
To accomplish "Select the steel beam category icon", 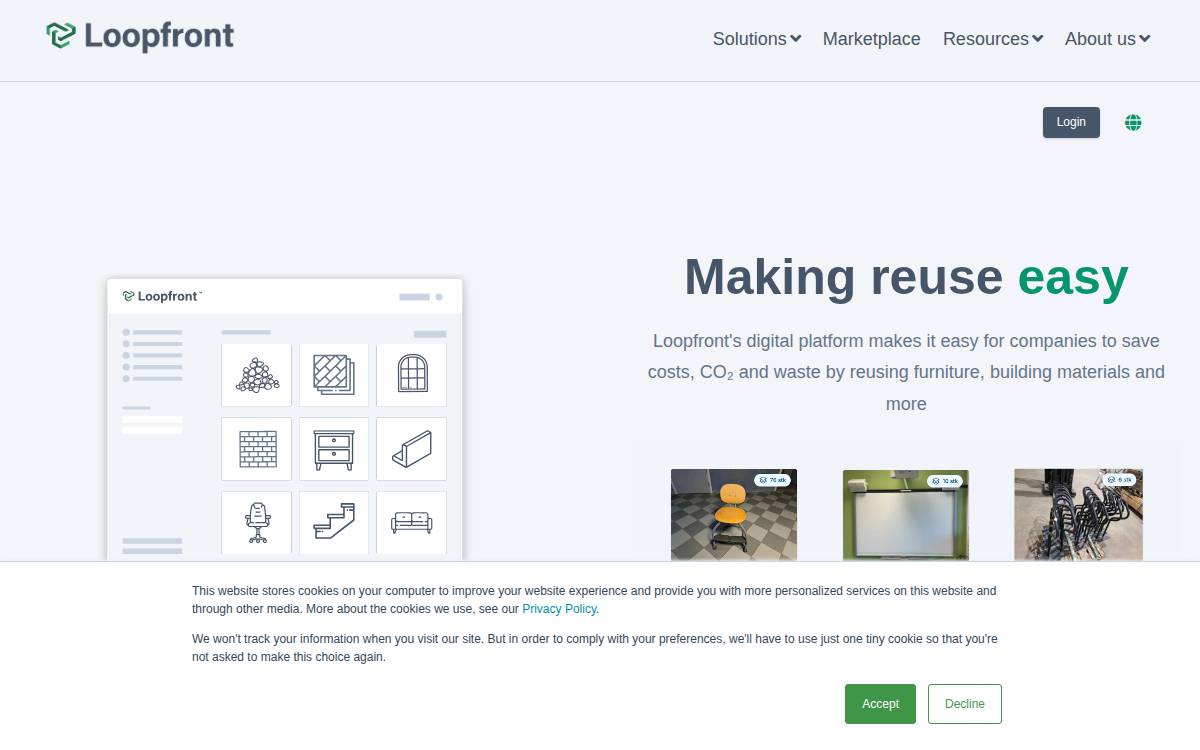I will point(411,449).
